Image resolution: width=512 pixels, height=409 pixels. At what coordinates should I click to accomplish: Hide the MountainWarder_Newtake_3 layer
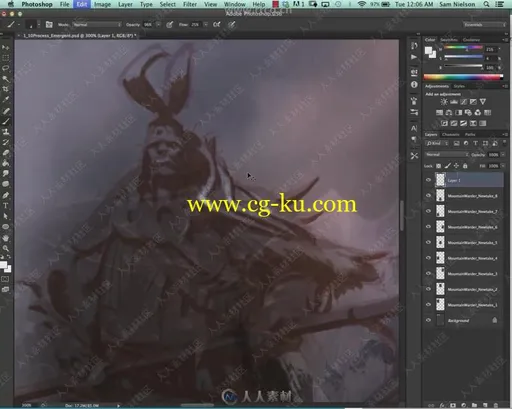point(428,273)
